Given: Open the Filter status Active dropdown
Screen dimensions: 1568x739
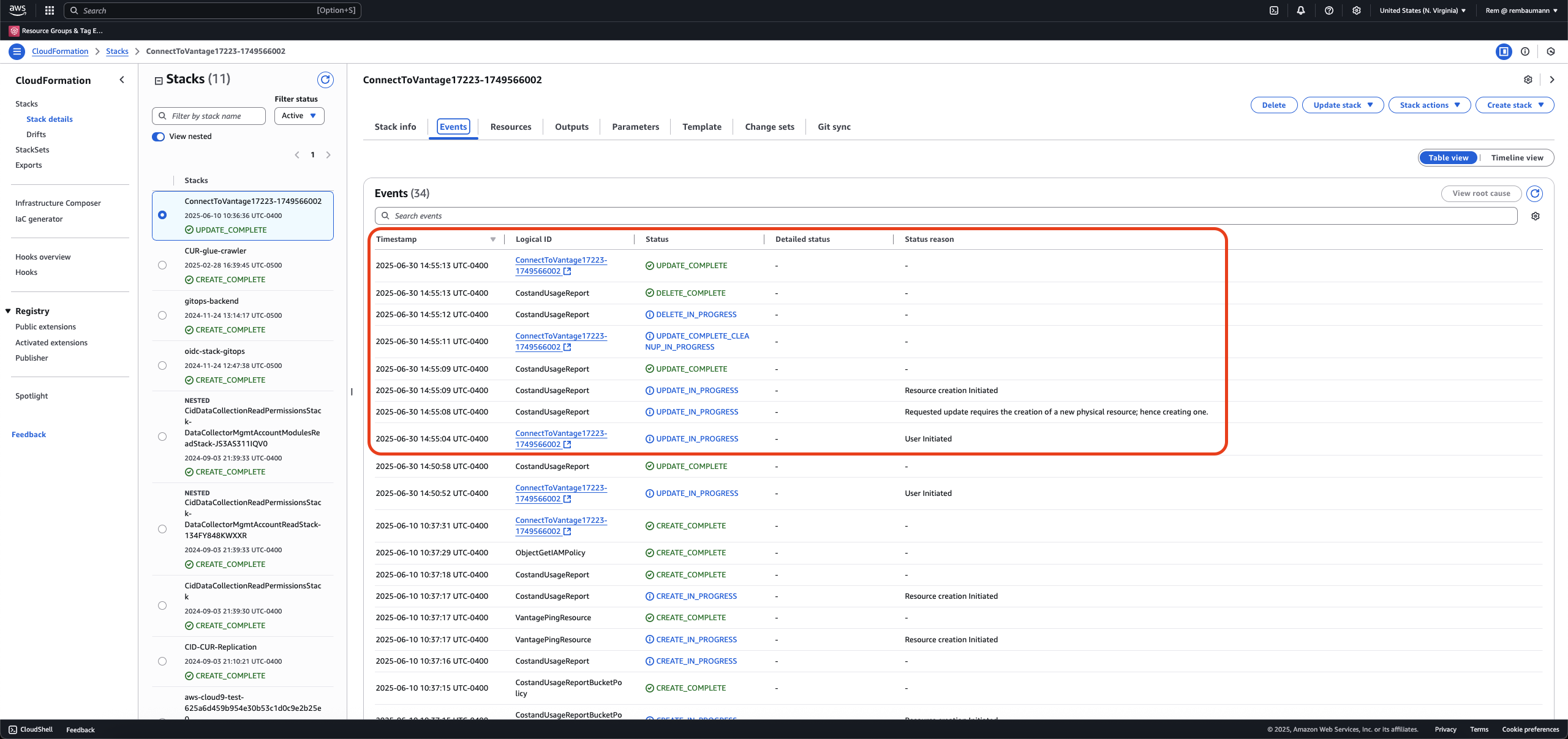Looking at the screenshot, I should 299,116.
